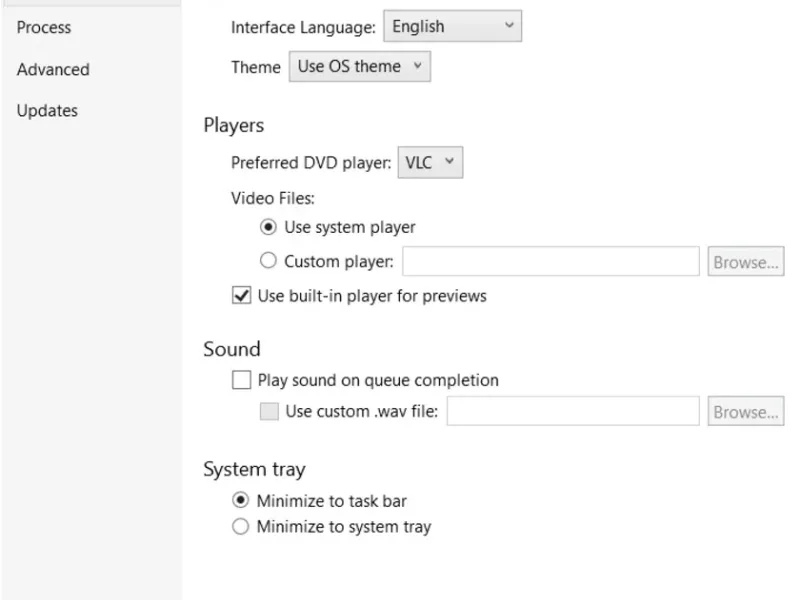This screenshot has width=800, height=600.
Task: Choose the Custom player radio button
Action: coord(268,262)
